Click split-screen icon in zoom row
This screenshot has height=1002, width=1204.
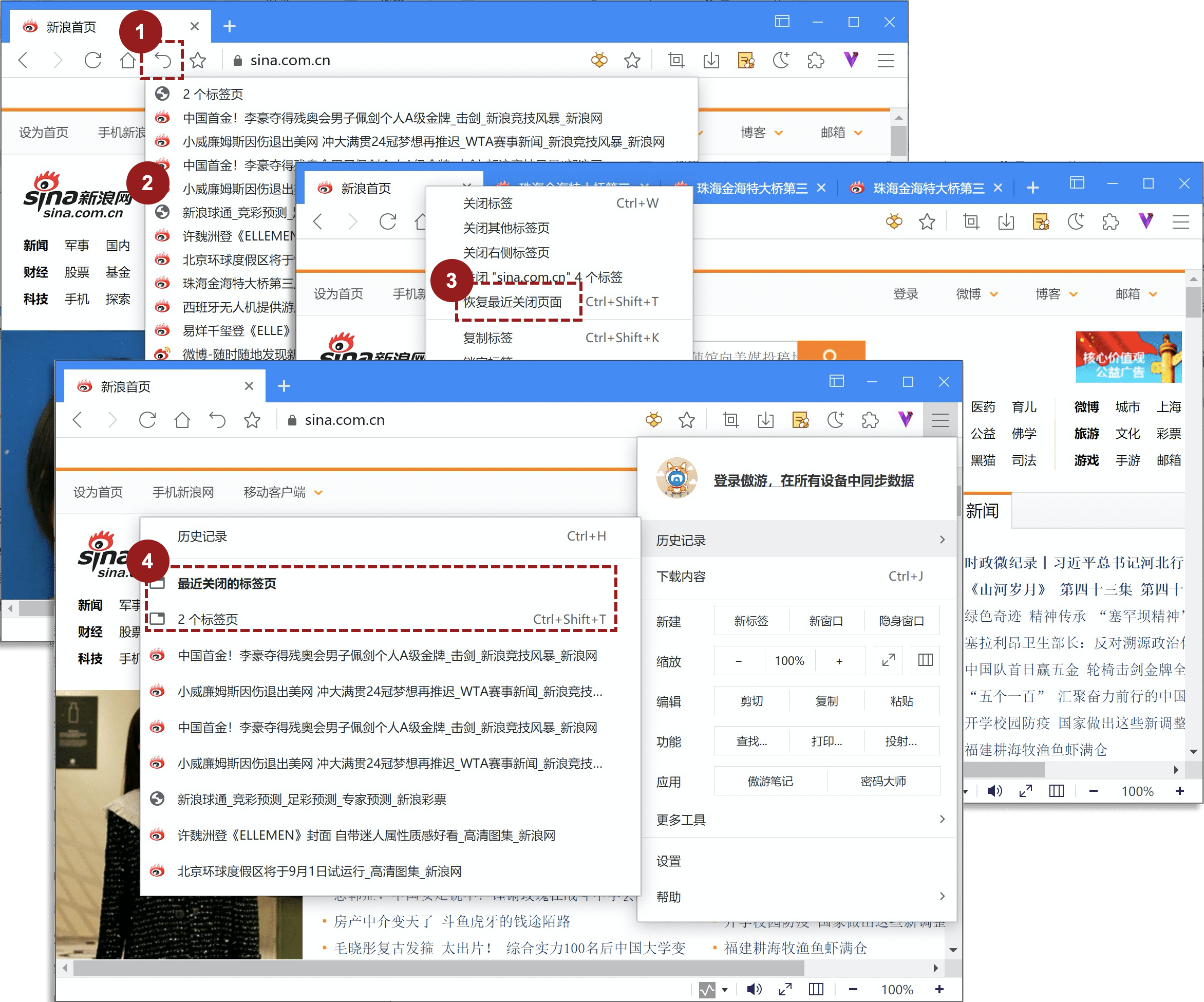[926, 660]
